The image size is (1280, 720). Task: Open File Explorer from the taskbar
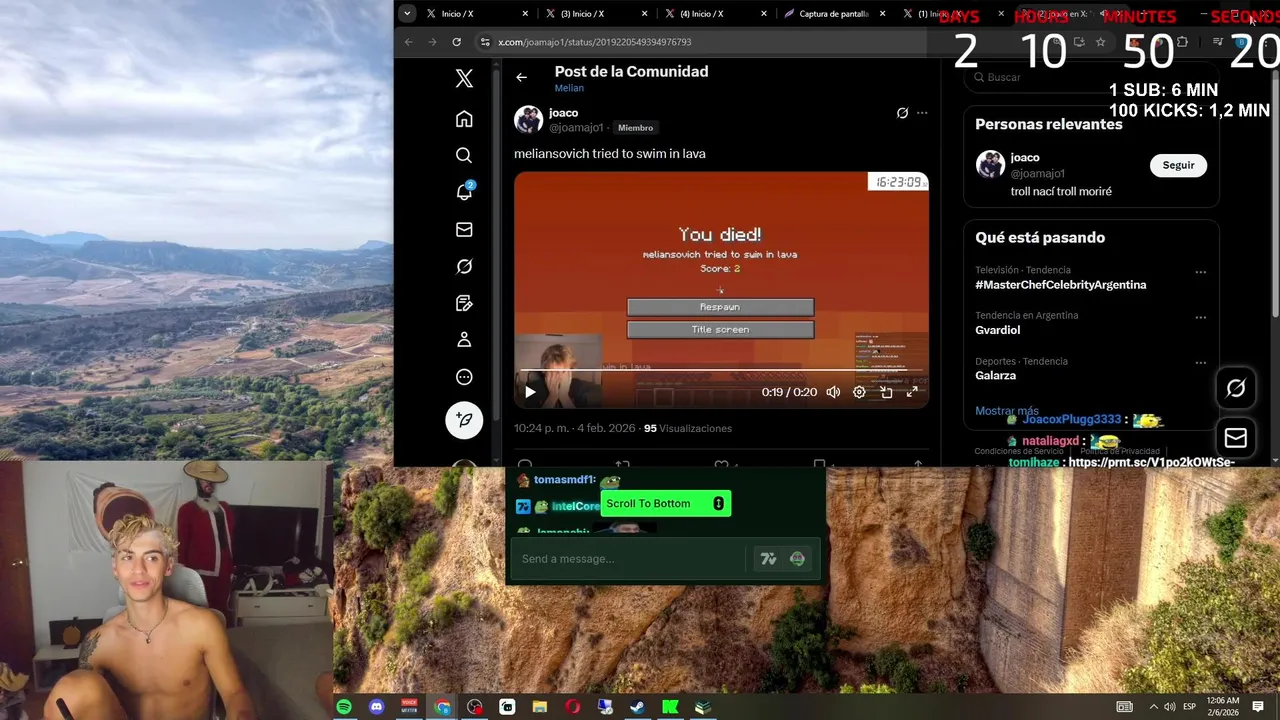click(540, 707)
